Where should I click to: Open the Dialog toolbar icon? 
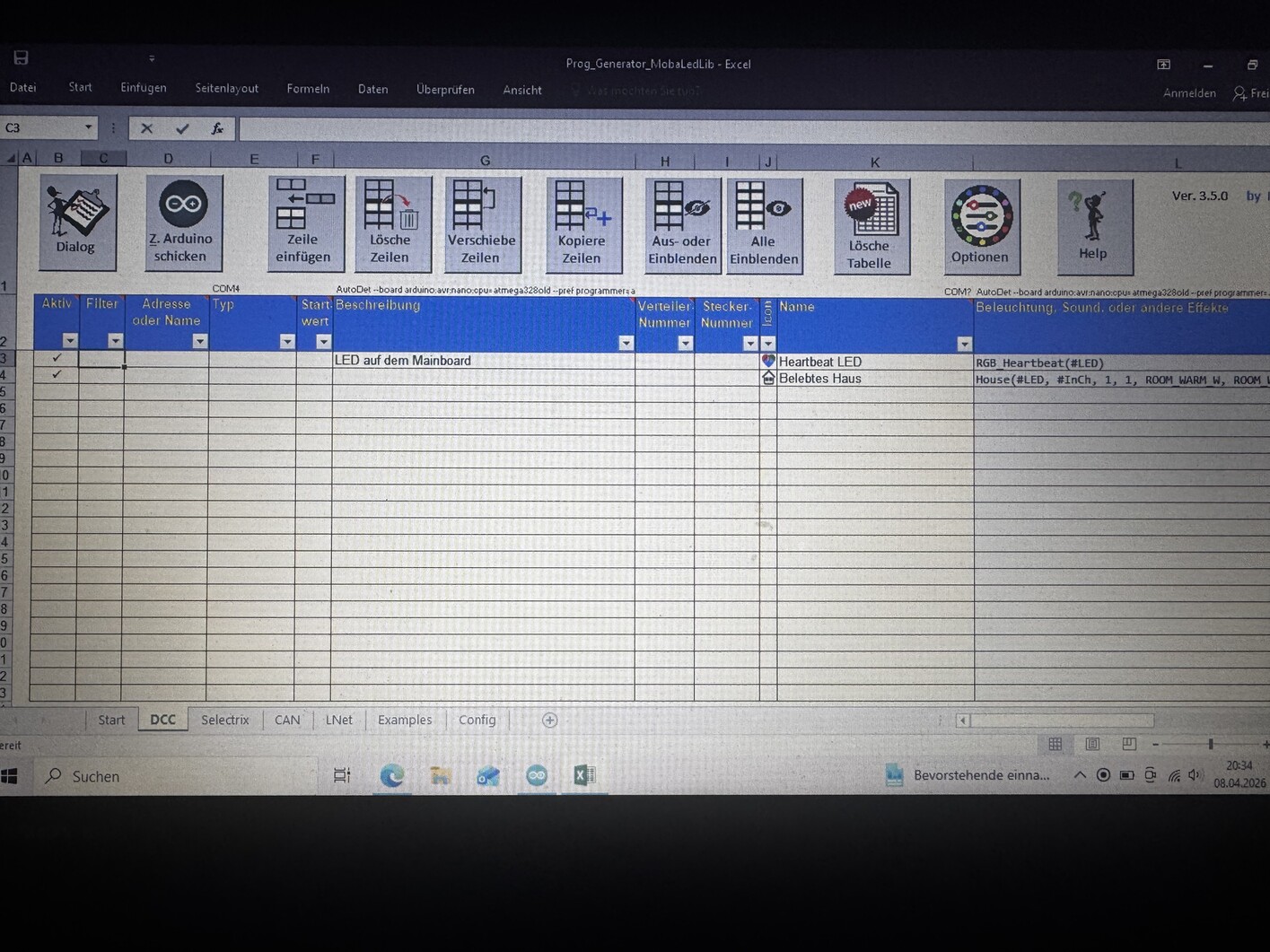77,222
